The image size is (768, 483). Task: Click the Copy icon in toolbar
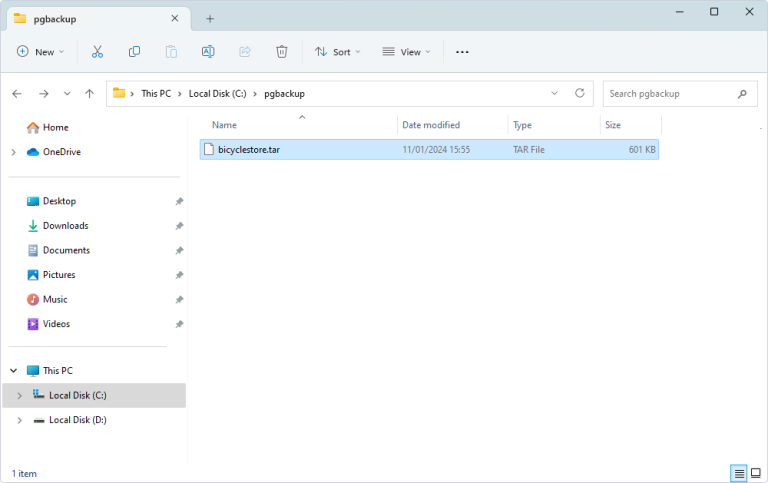coord(134,52)
